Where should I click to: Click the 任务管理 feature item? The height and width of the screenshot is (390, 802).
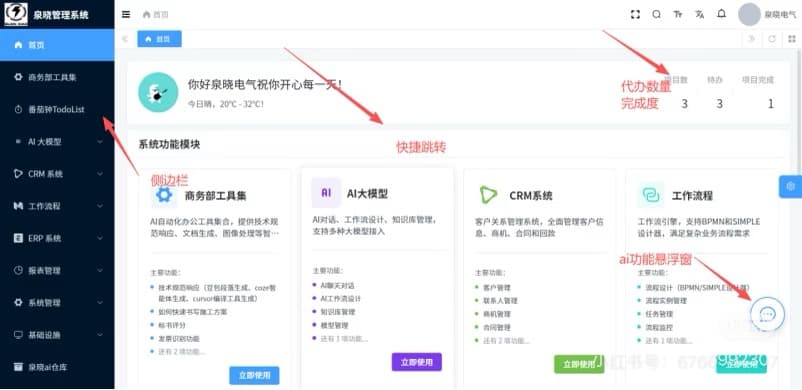pyautogui.click(x=659, y=314)
